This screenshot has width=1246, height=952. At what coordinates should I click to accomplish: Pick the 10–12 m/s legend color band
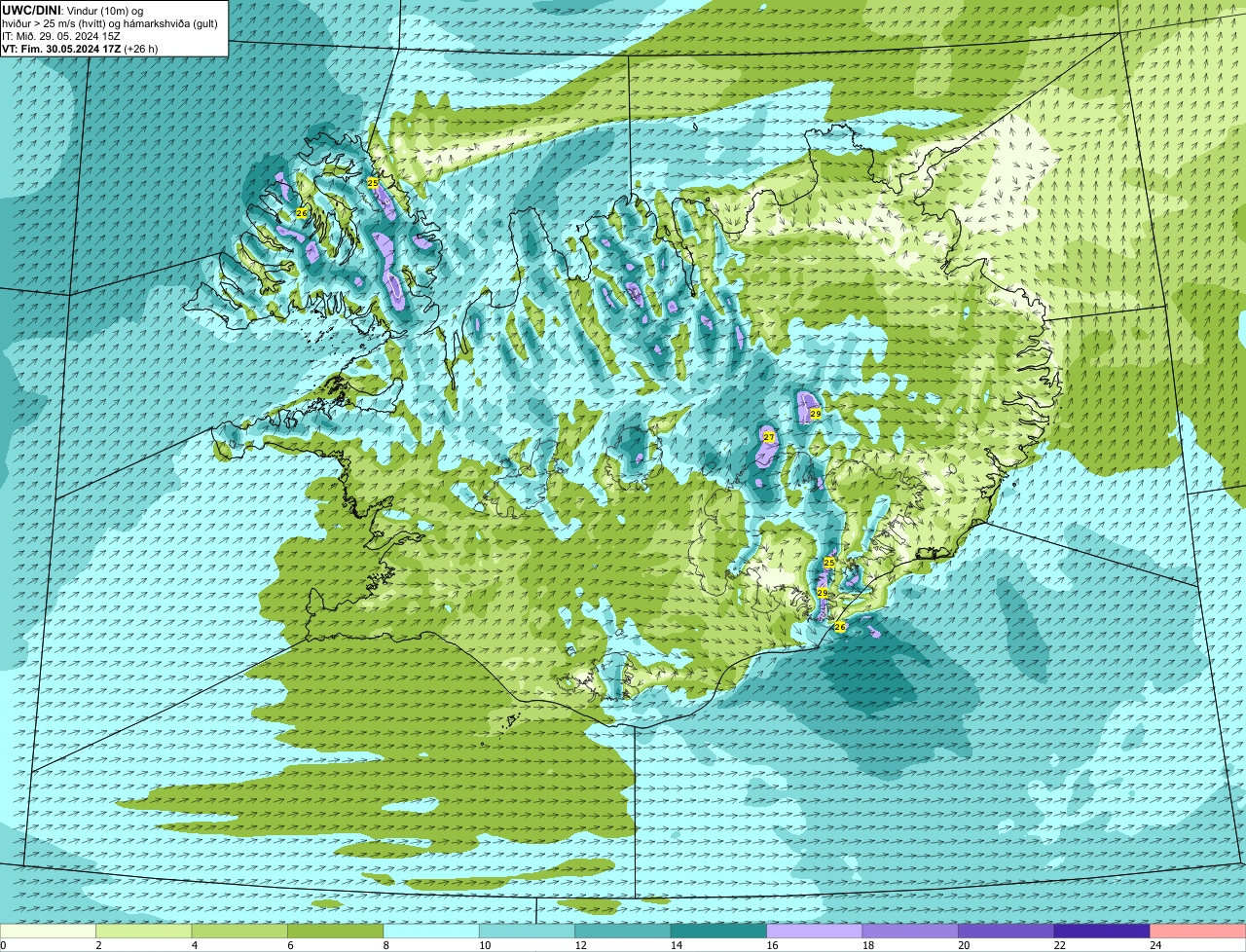(x=528, y=932)
